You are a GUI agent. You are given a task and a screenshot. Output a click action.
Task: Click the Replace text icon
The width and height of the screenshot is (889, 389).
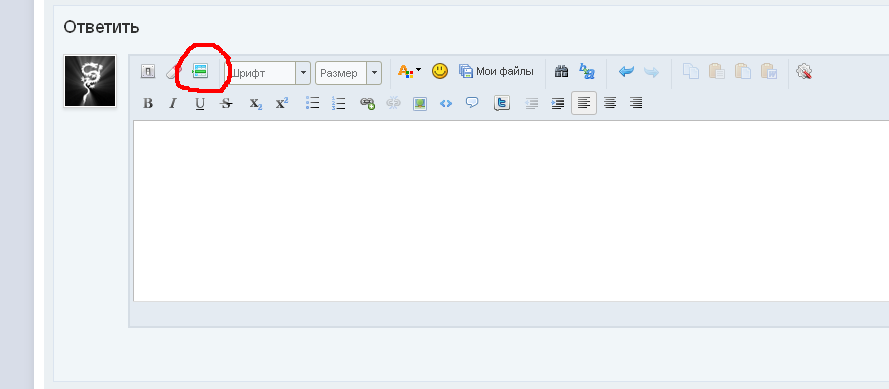pos(587,71)
